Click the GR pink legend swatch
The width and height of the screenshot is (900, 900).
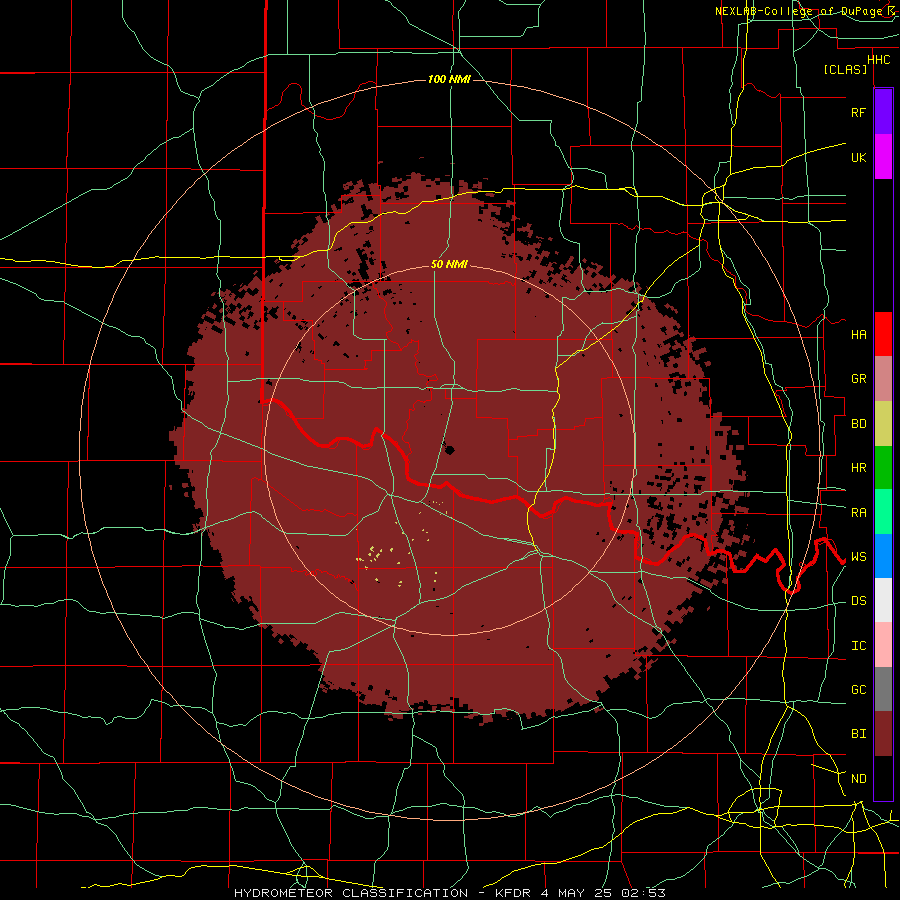coord(883,378)
